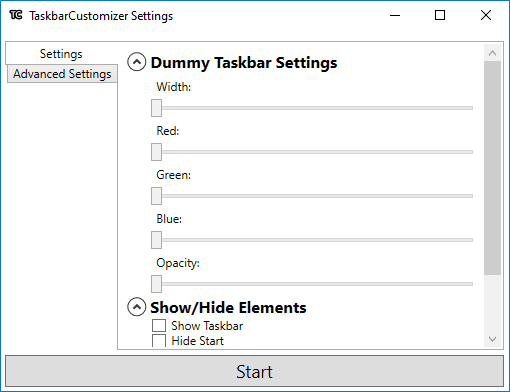Image resolution: width=510 pixels, height=392 pixels.
Task: Click the scrollbar down arrow
Action: pos(492,339)
